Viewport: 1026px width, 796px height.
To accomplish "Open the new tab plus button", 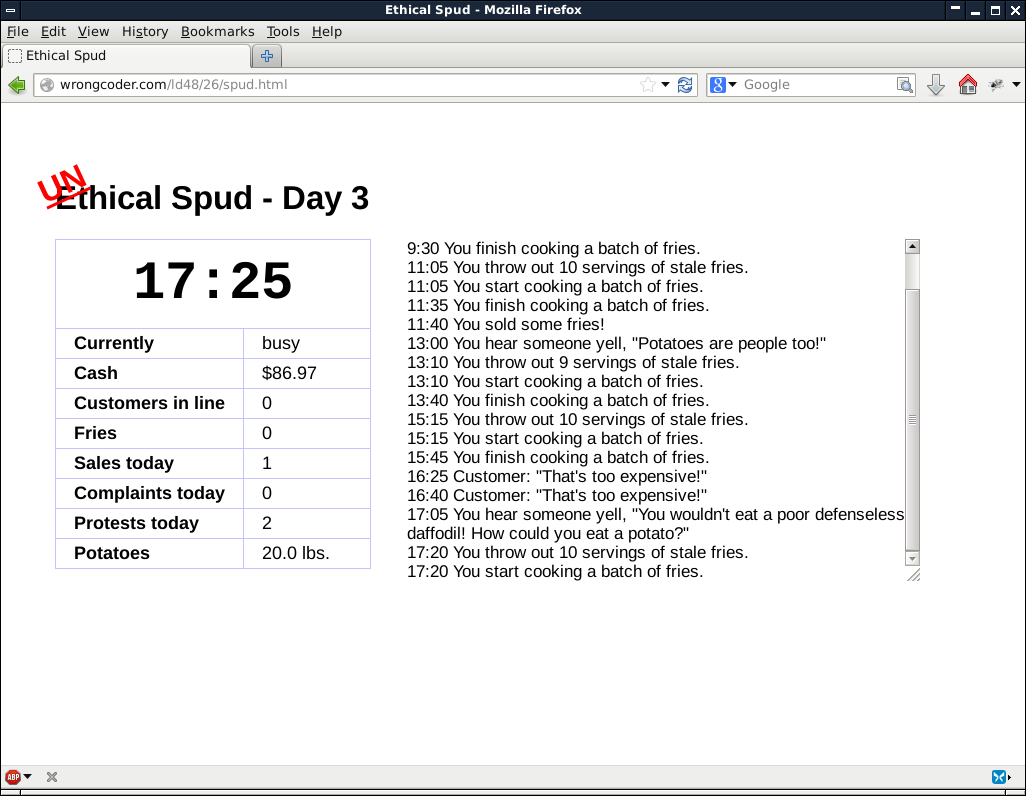I will click(x=267, y=56).
